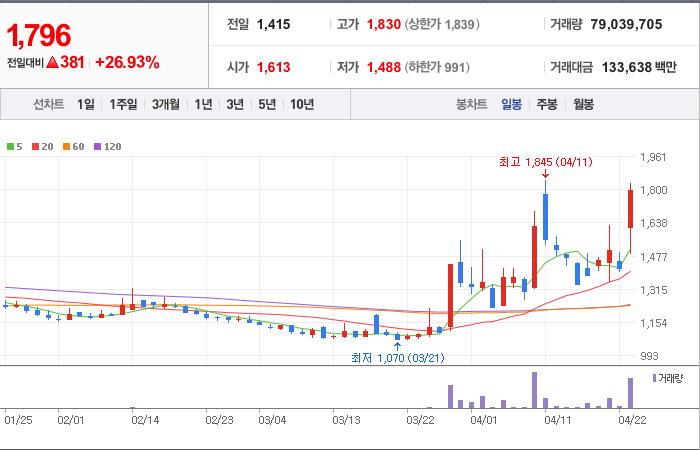This screenshot has width=700, height=450.
Task: Click the 거래량 value 79,039,705
Action: coord(626,24)
